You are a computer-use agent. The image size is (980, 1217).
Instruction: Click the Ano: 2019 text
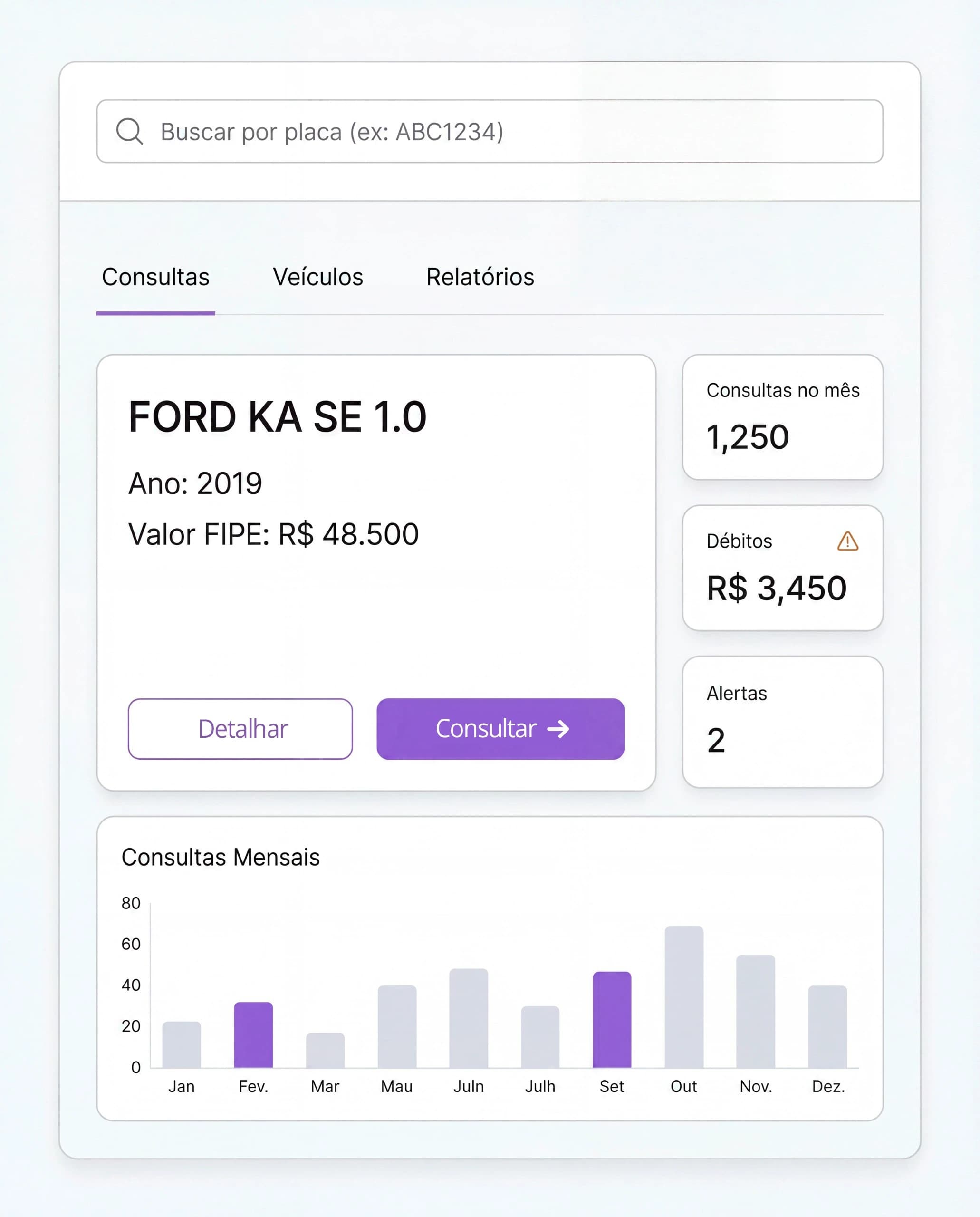pos(195,483)
